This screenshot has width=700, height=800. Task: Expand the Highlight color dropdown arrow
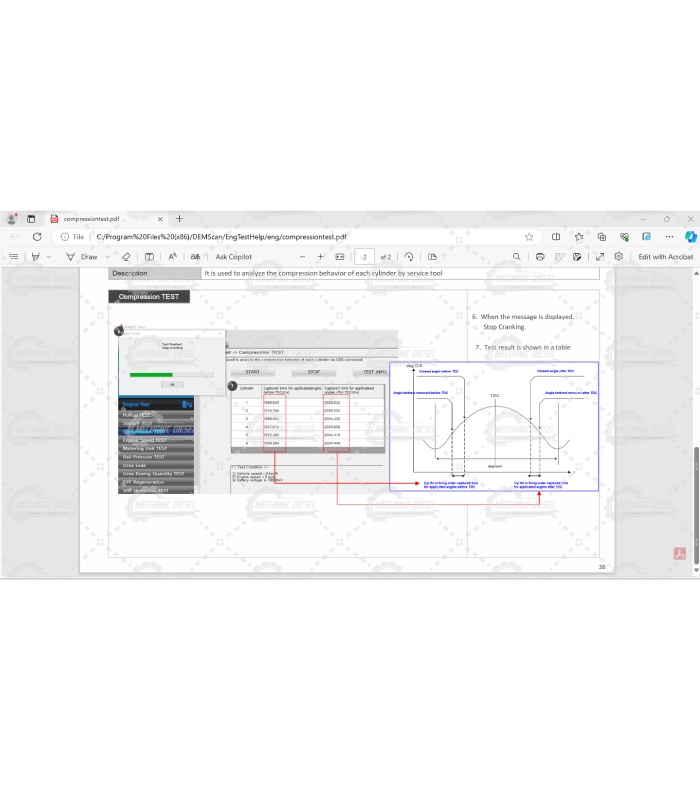pyautogui.click(x=49, y=257)
